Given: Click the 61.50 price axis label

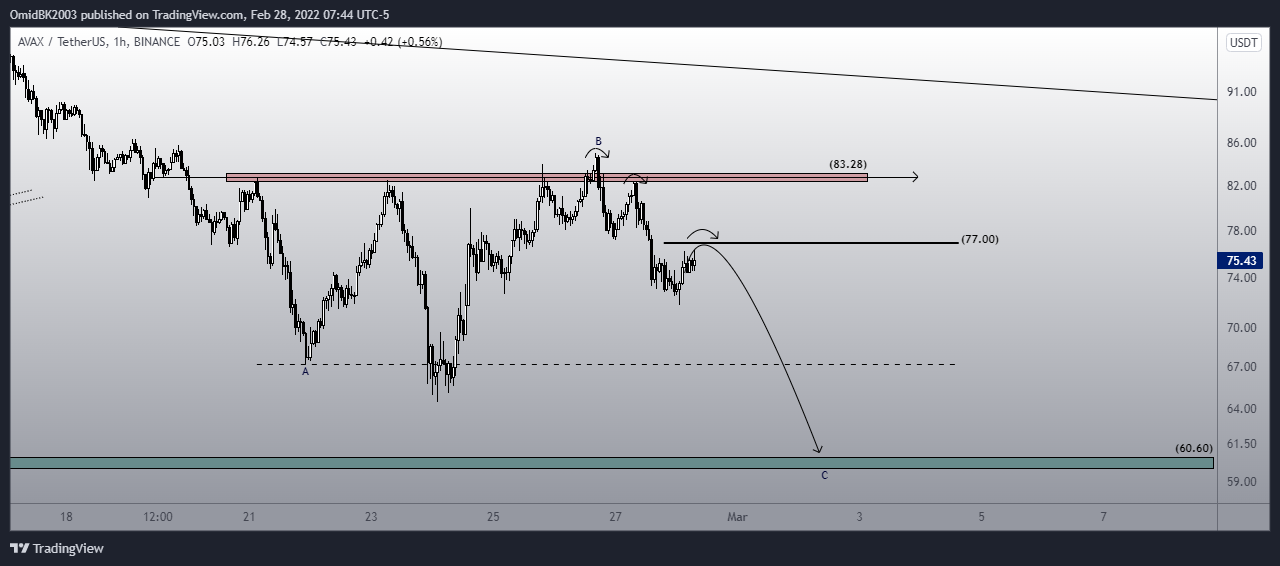Looking at the screenshot, I should pos(1243,444).
